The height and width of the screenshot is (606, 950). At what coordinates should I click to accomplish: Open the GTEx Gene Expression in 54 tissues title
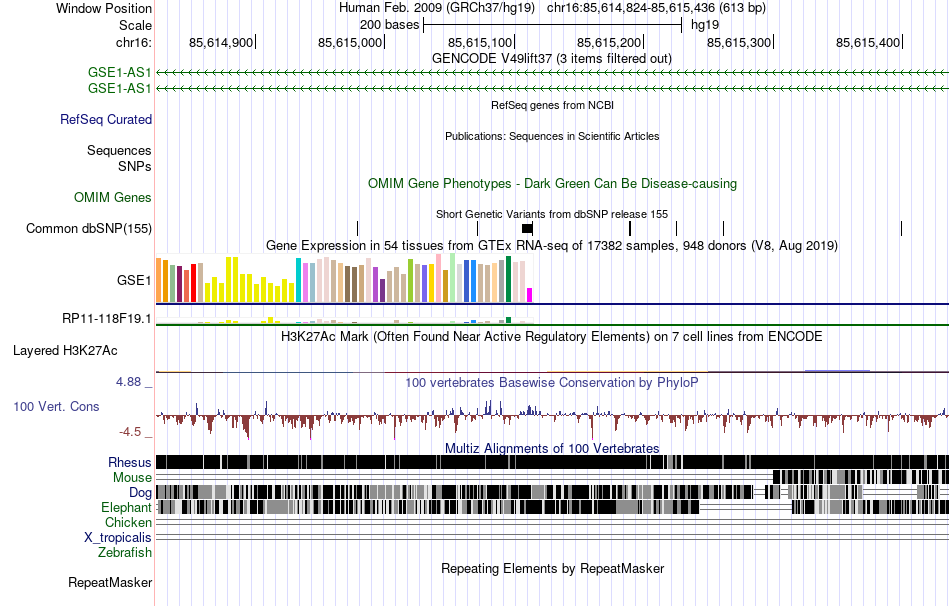point(552,245)
